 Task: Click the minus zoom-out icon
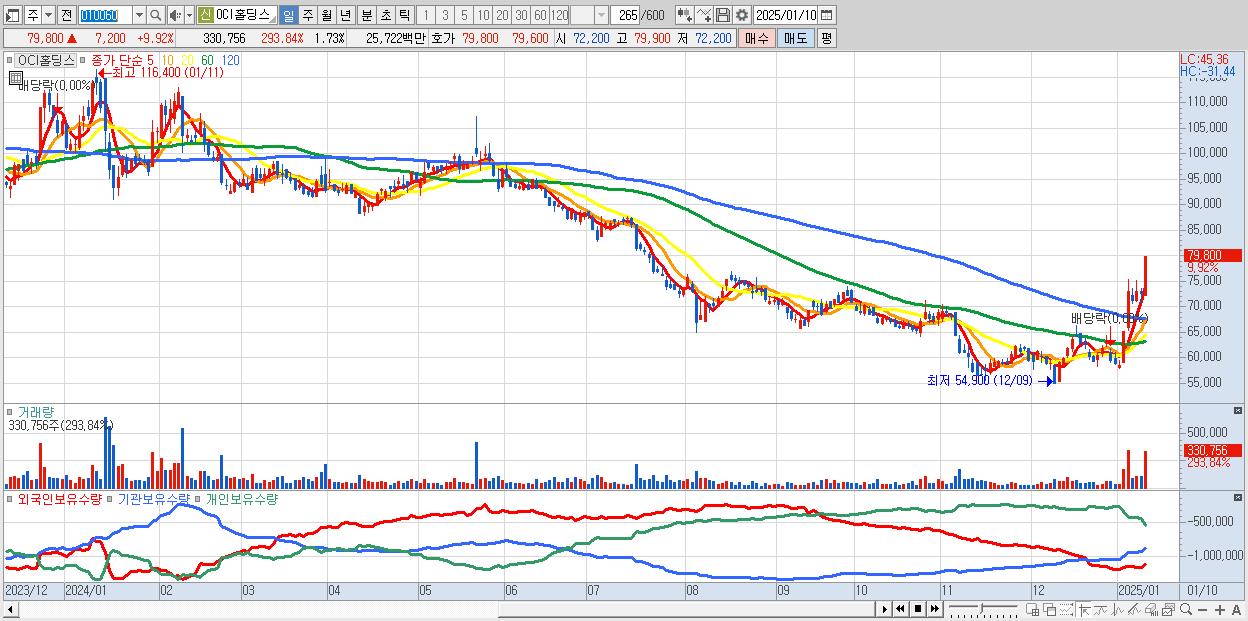[x=1202, y=610]
